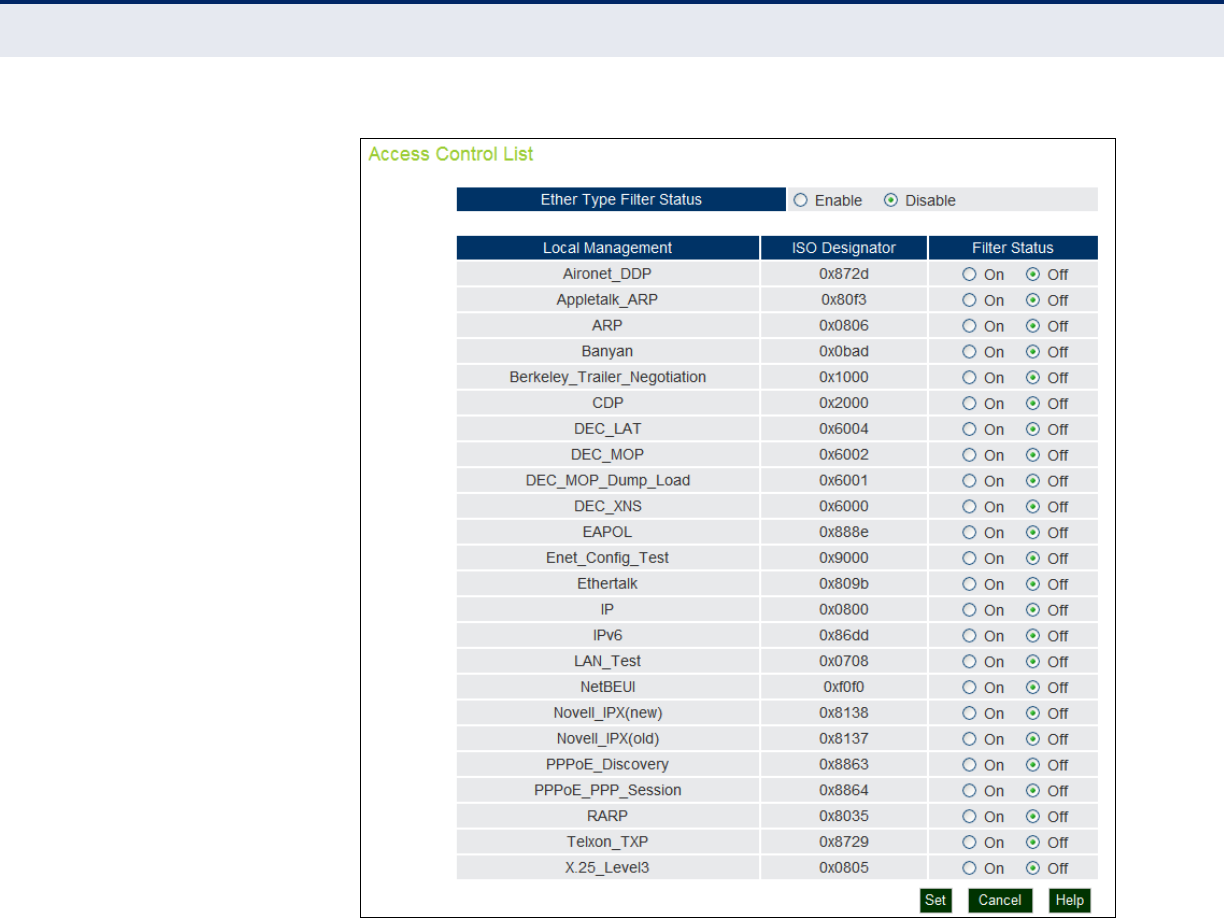Set Telxon_TXP filter to Off
Viewport: 1224px width, 919px height.
click(1033, 843)
